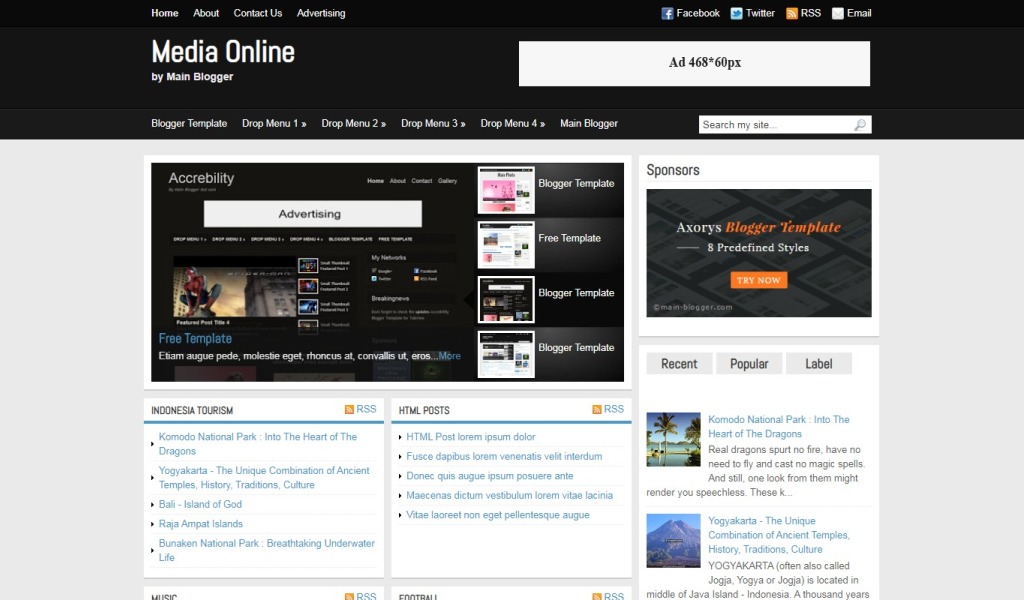Go to Home in top menu

[x=165, y=13]
